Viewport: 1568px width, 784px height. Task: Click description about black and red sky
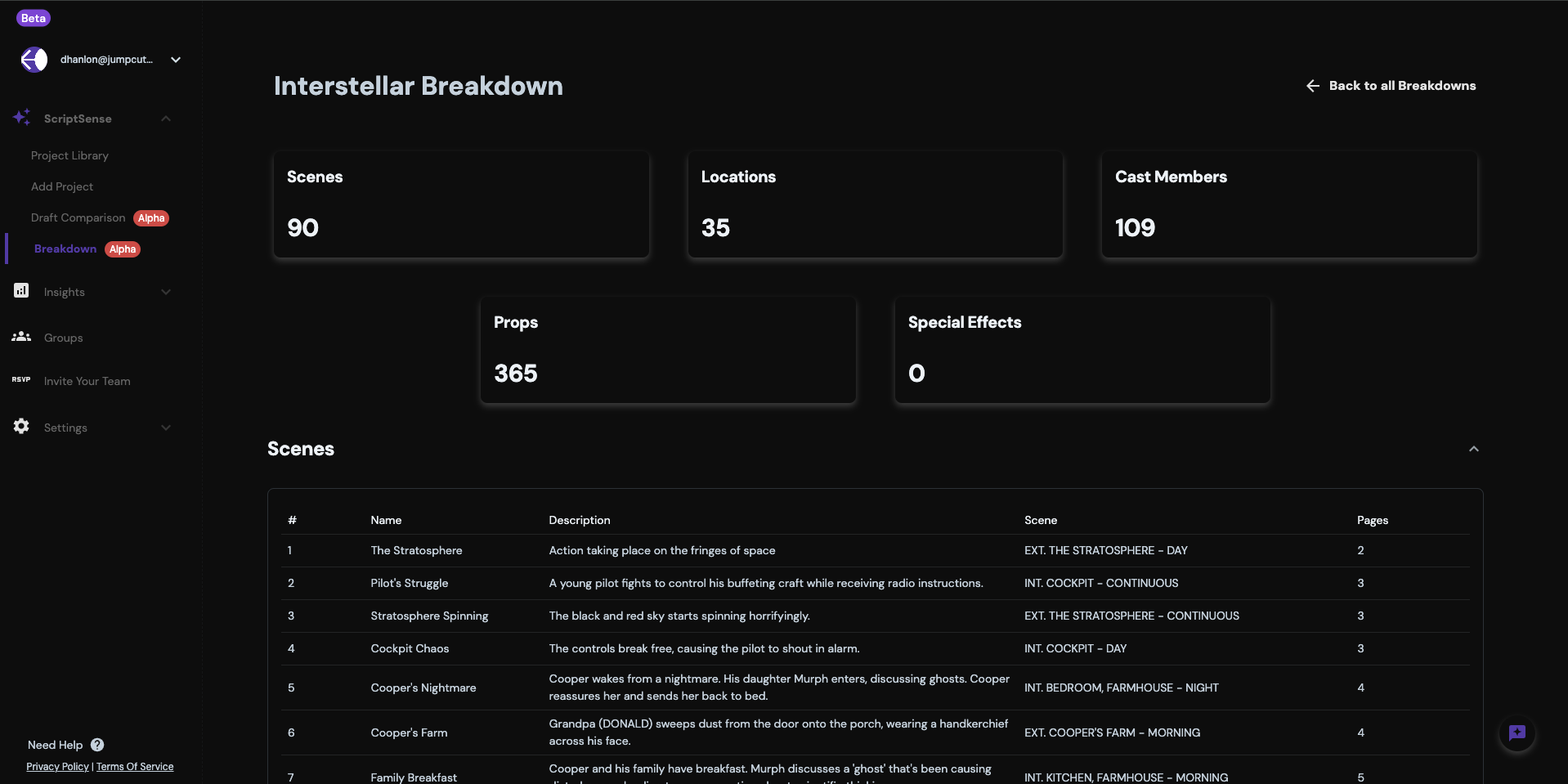[x=679, y=616]
